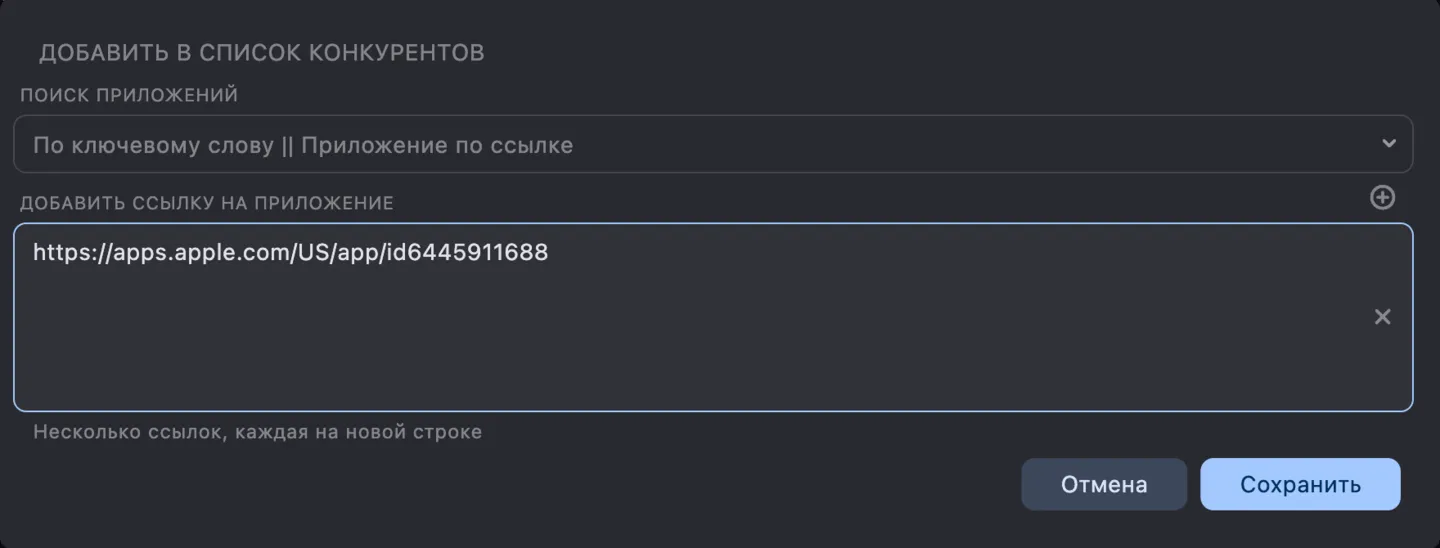Click the "Несколько ссылок" hint text
The image size is (1440, 548).
point(257,433)
